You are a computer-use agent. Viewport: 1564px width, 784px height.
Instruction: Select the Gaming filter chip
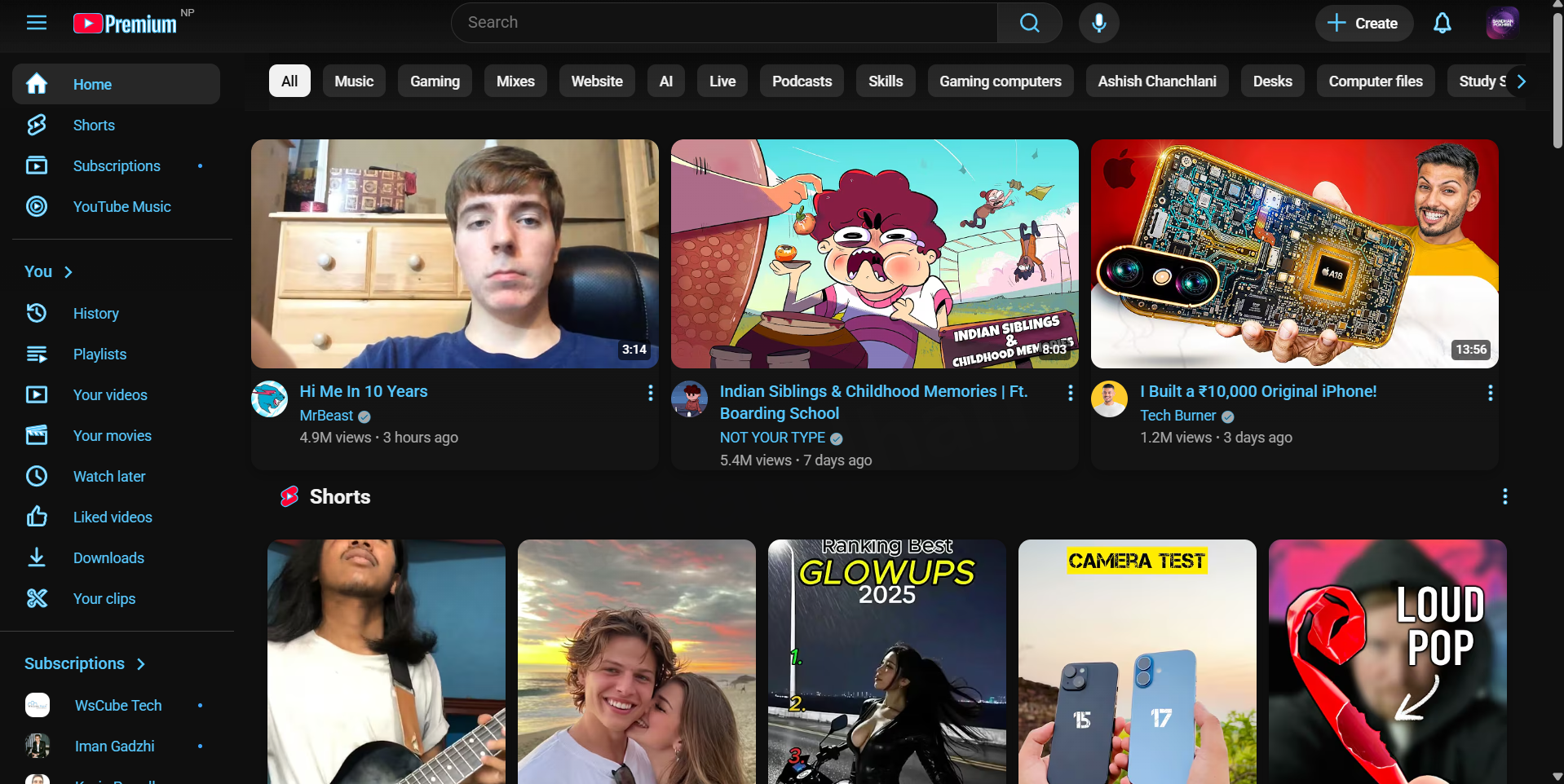(435, 81)
